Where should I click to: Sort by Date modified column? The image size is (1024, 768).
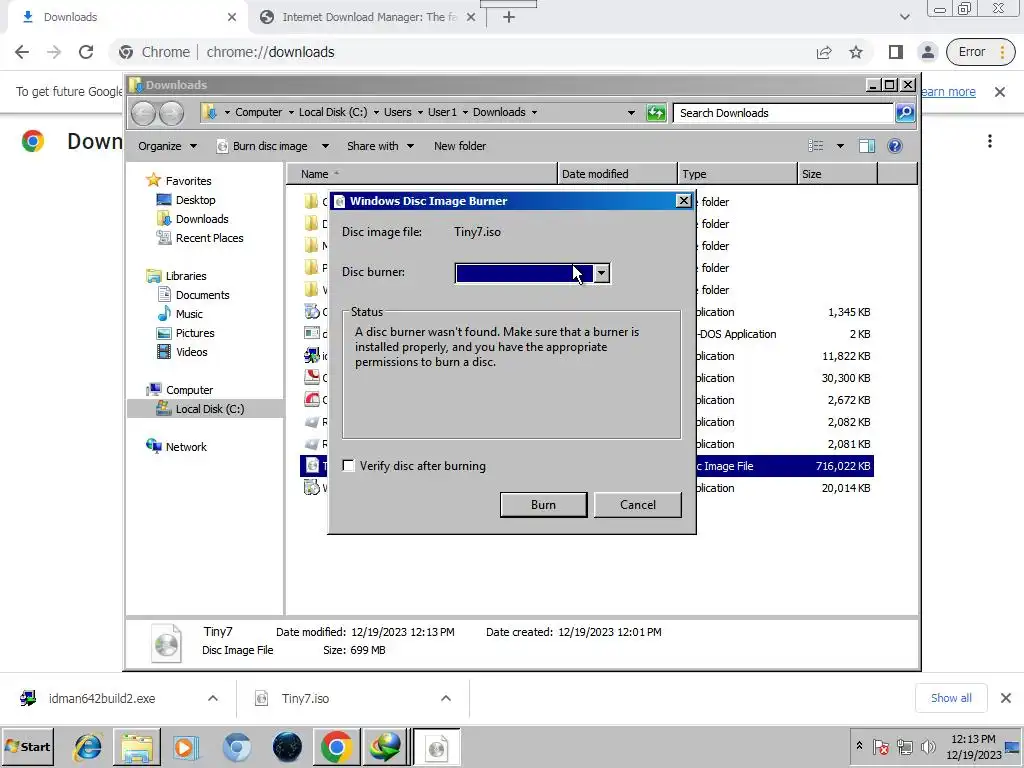617,174
